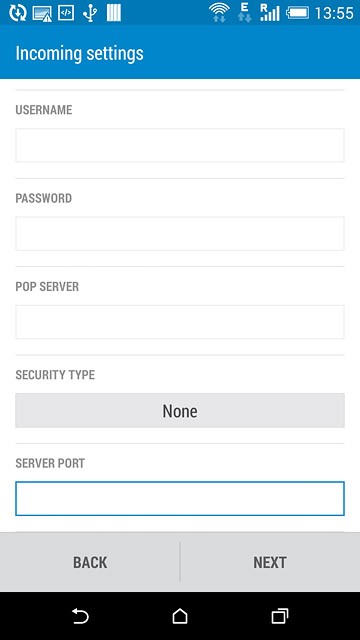This screenshot has width=360, height=640.
Task: Tap the roaming signal strength icon
Action: 270,13
